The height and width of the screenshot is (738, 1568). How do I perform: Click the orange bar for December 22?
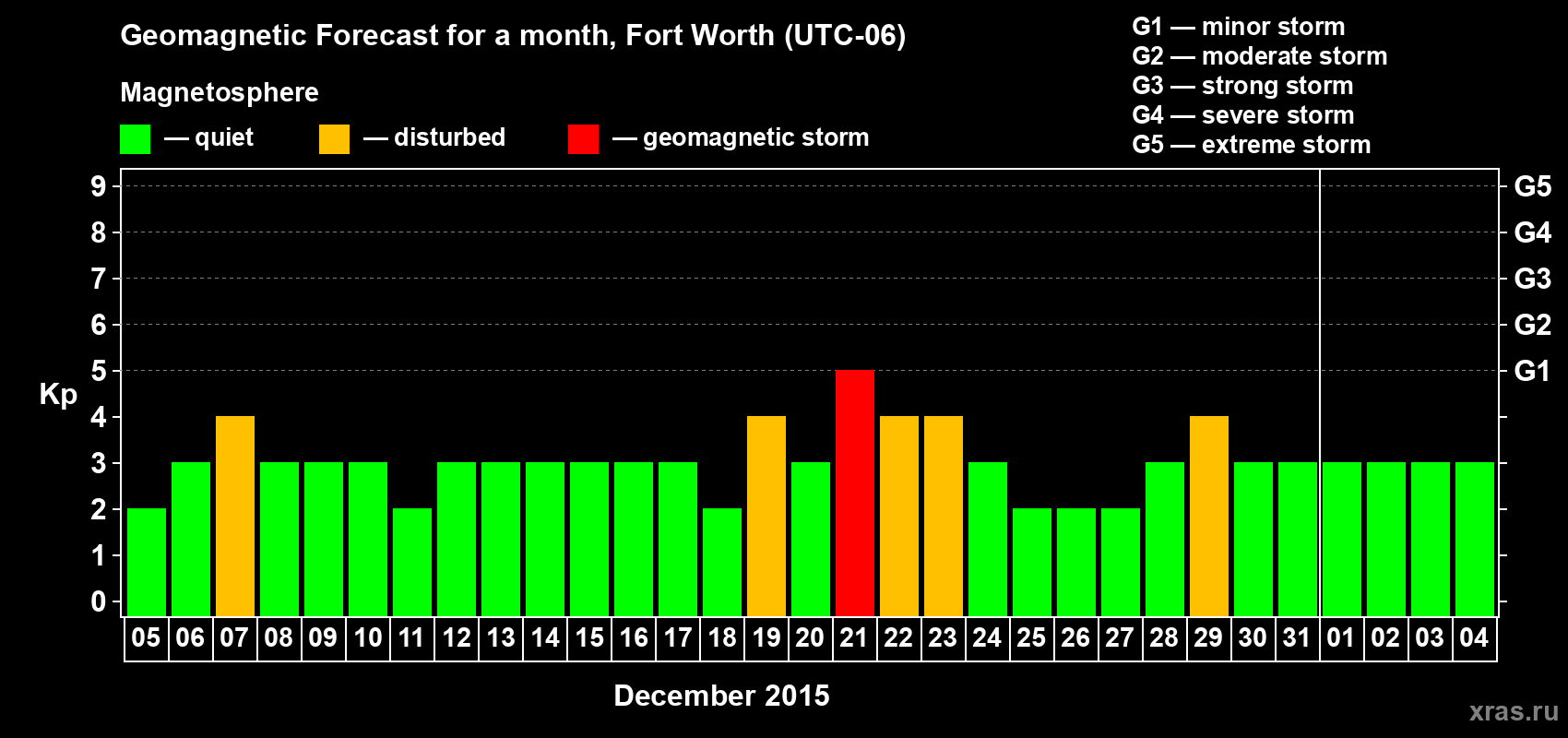(x=899, y=516)
